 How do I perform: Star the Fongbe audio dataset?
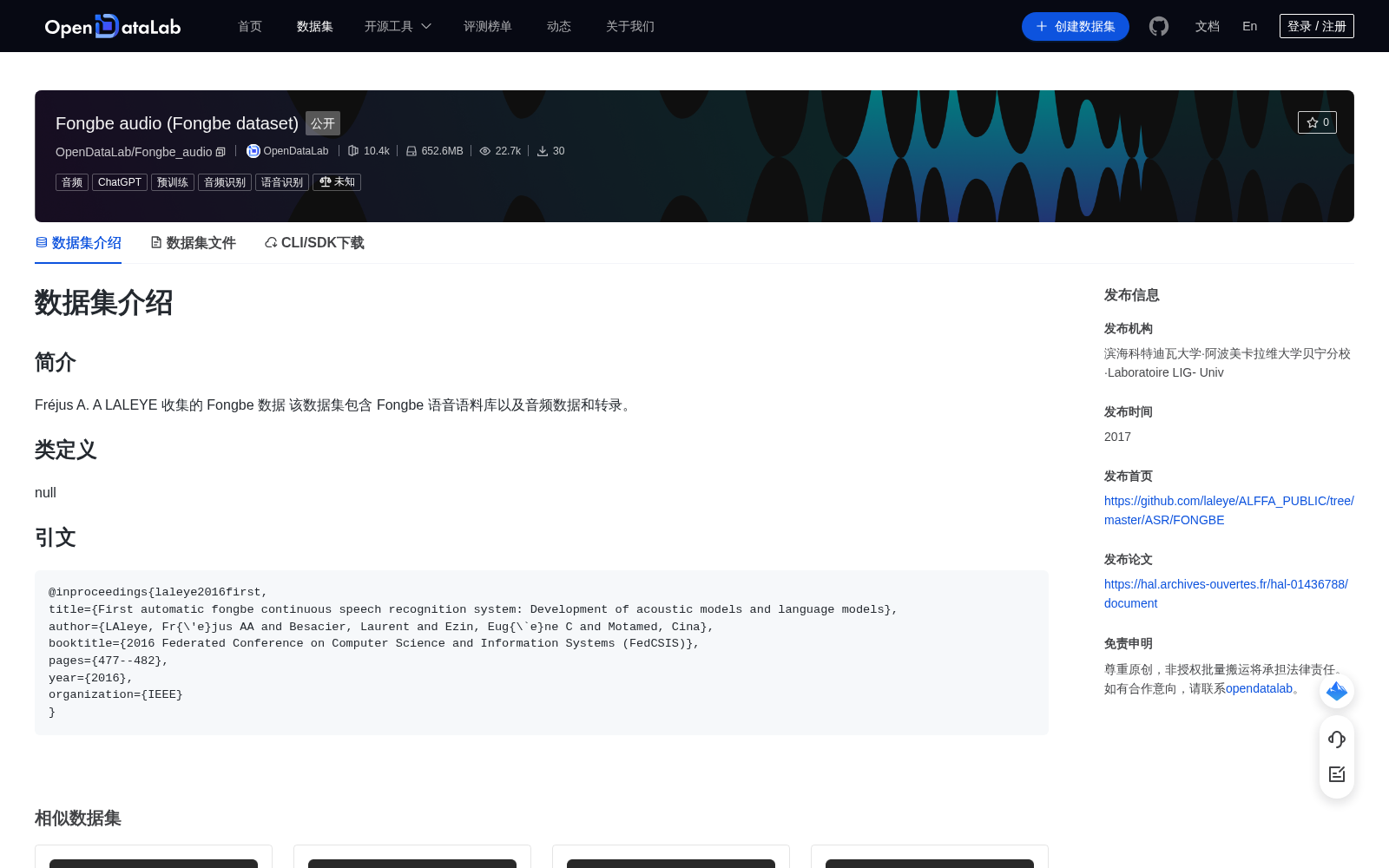(x=1317, y=122)
